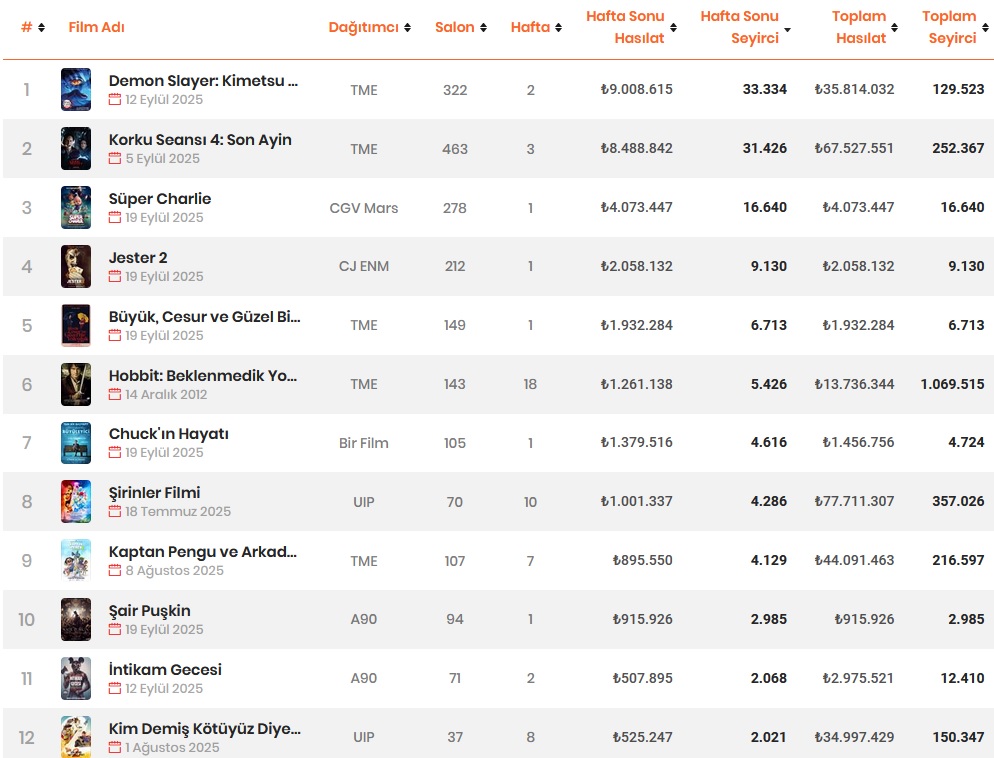Sort by the Salon column header

pyautogui.click(x=454, y=27)
